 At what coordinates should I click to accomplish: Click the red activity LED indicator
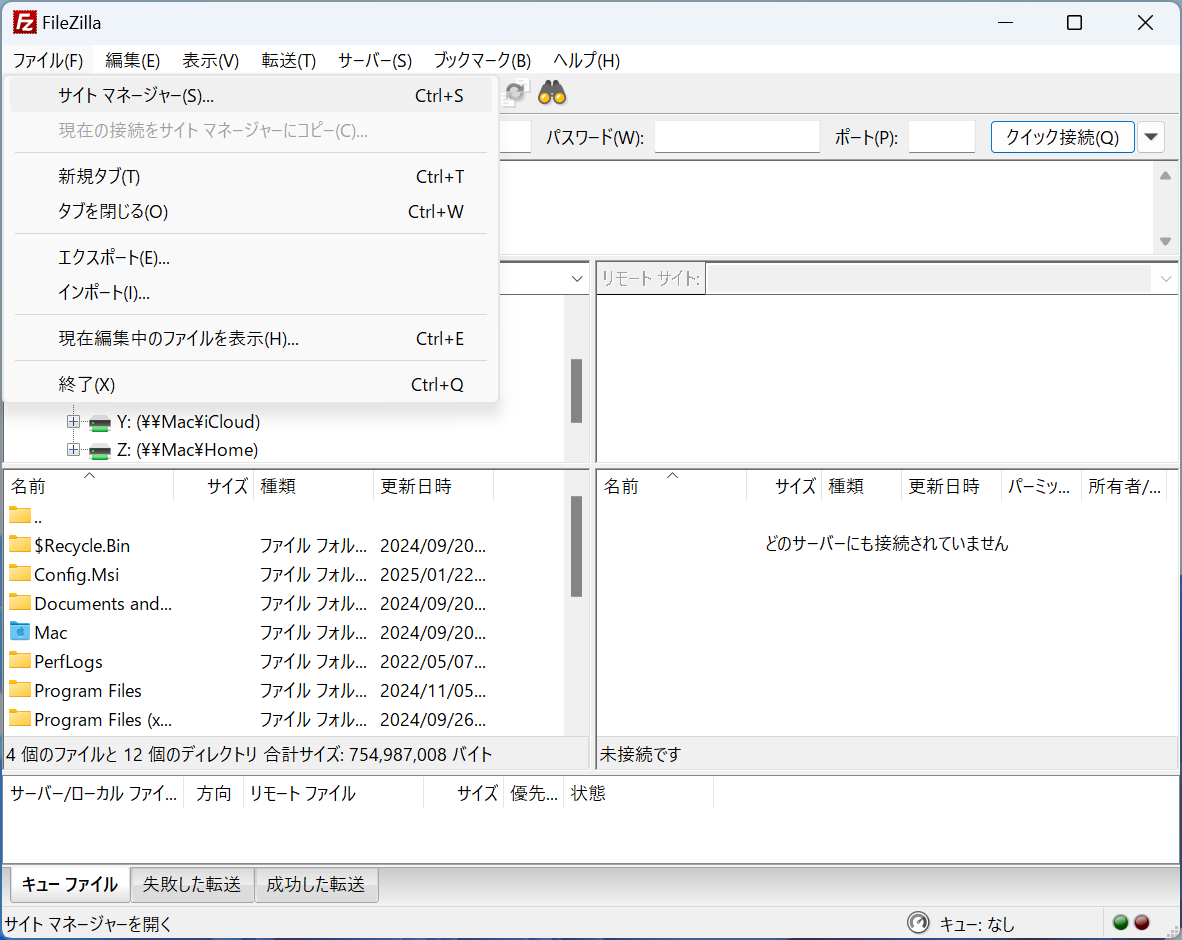1142,923
